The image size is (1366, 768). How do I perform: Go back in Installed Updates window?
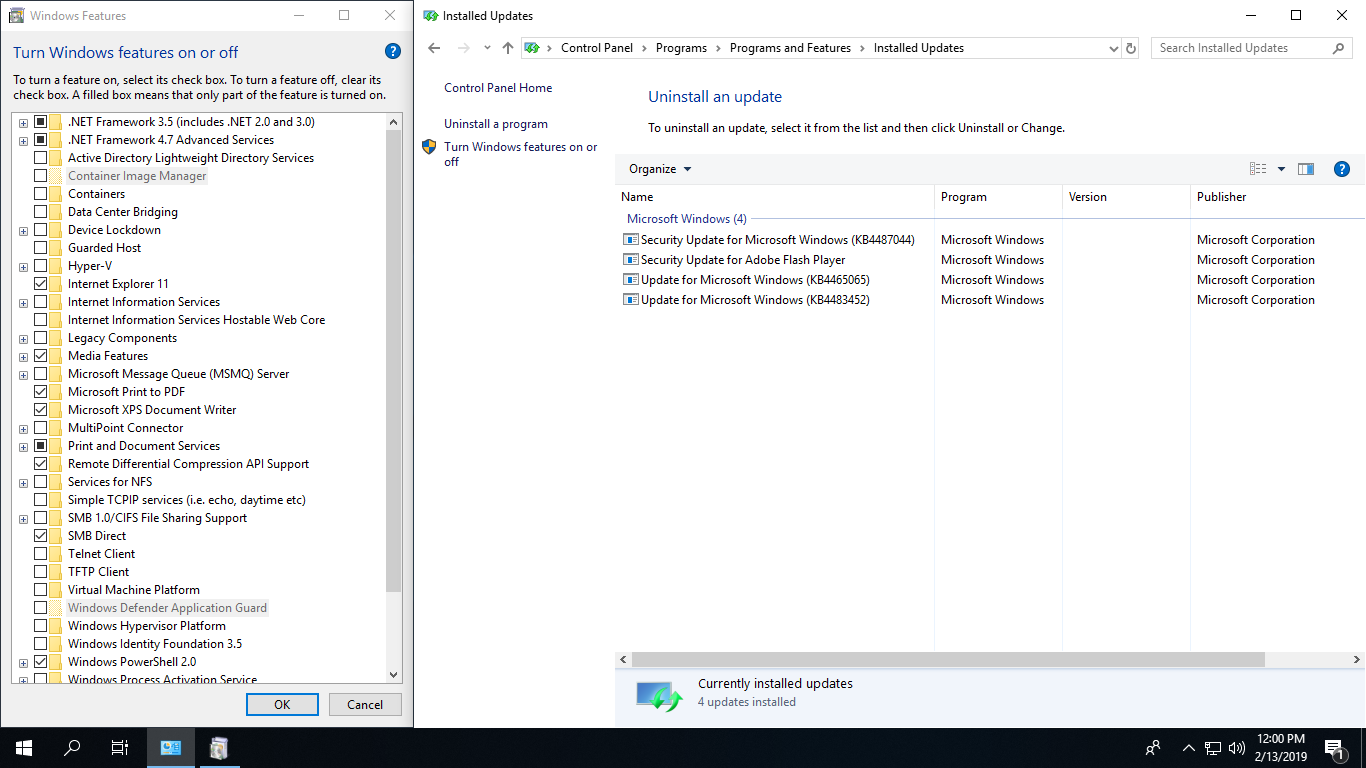[x=434, y=48]
